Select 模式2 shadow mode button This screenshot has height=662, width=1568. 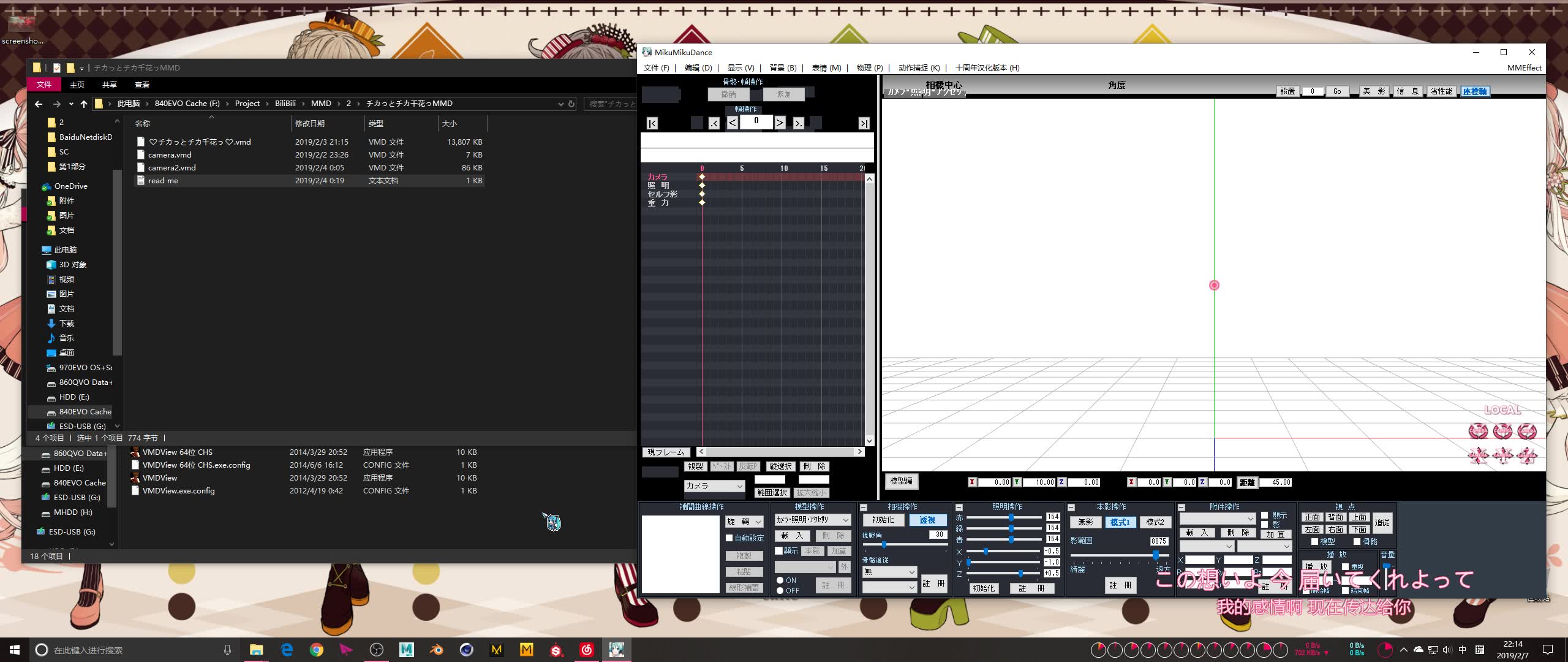(x=1155, y=522)
